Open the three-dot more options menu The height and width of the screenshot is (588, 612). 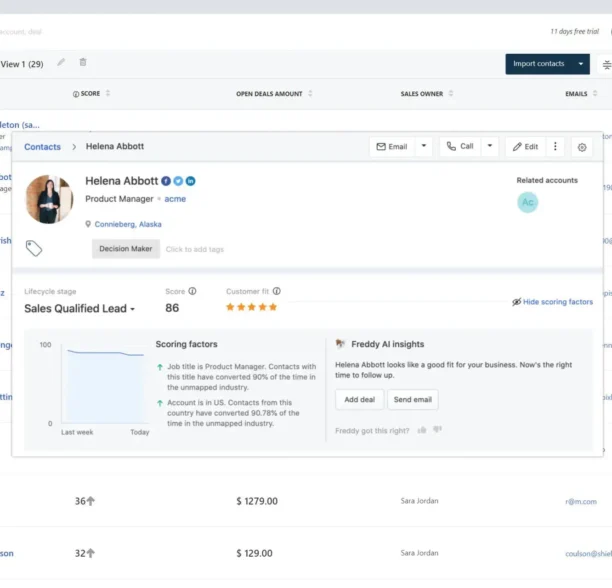pos(555,146)
